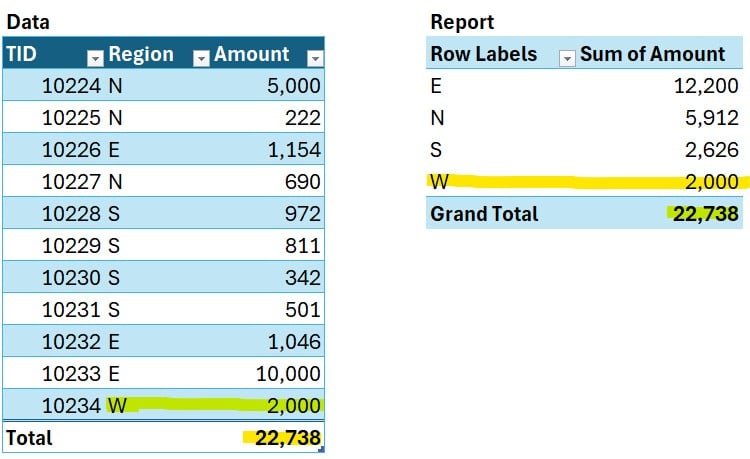Viewport: 750px width, 459px height.
Task: Open the Region column filter dropdown
Action: click(200, 57)
